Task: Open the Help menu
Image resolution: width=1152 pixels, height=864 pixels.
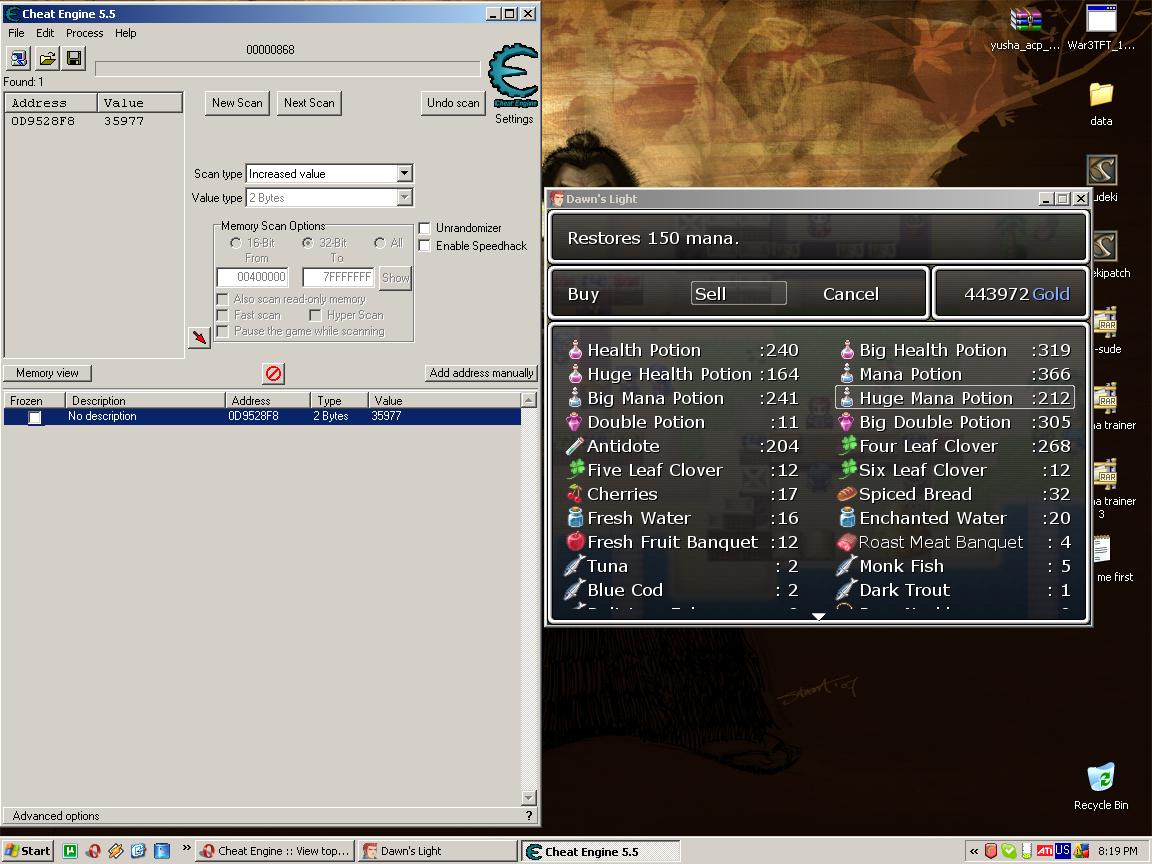Action: (x=126, y=33)
